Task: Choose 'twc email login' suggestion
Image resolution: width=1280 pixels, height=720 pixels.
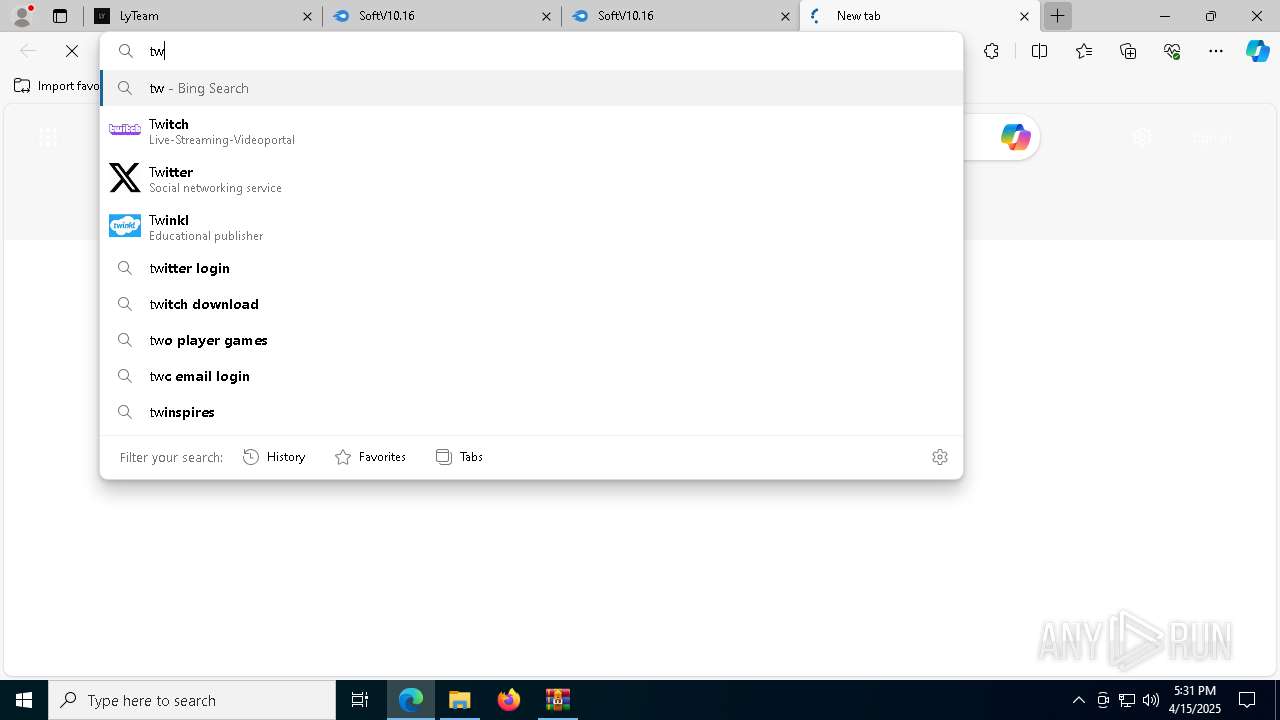Action: pos(531,376)
